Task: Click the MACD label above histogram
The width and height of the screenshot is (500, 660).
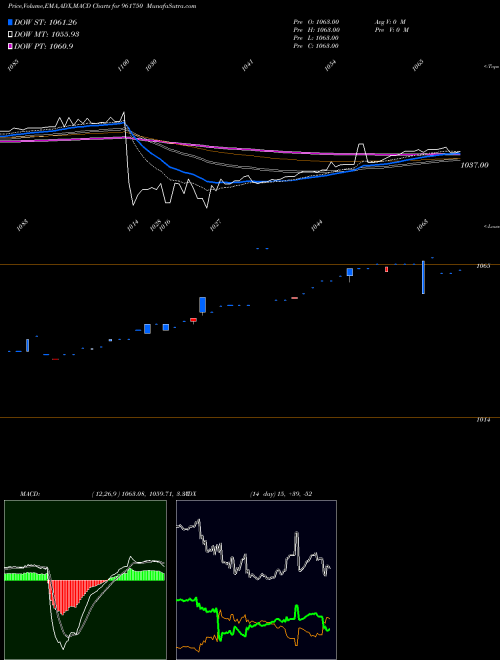Action: 29,494
